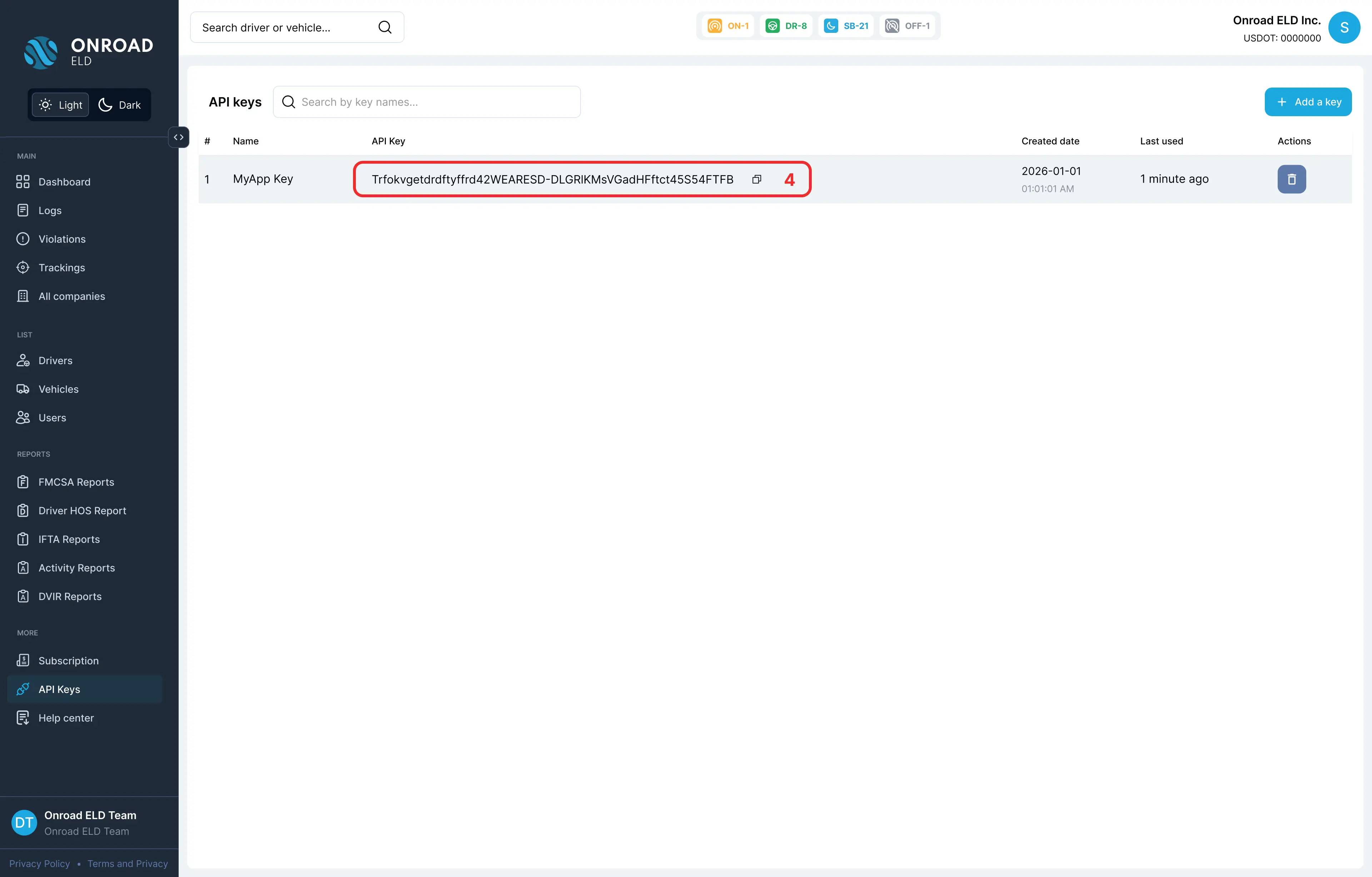The width and height of the screenshot is (1372, 877).
Task: Open FMCSA Reports
Action: click(76, 482)
